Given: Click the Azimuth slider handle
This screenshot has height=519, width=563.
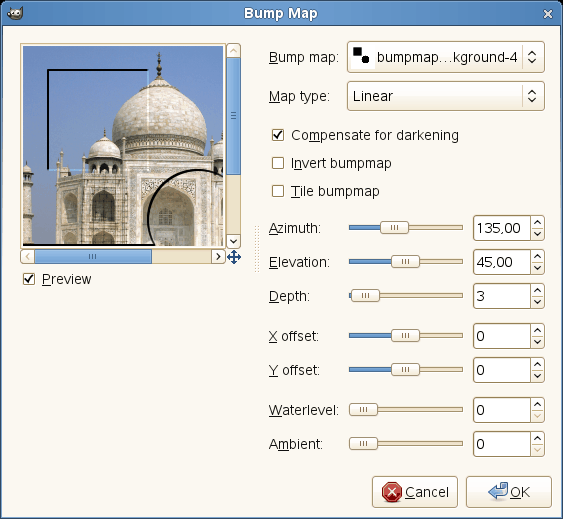Looking at the screenshot, I should click(394, 227).
